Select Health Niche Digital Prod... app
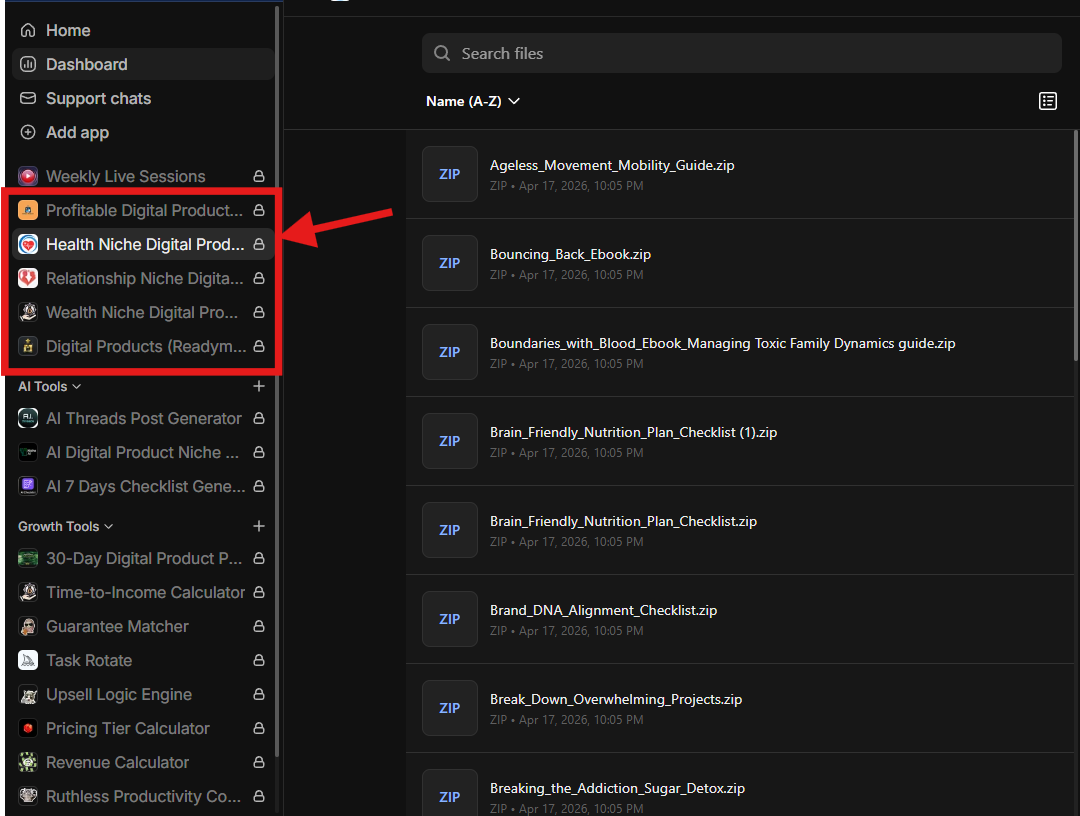Image resolution: width=1080 pixels, height=816 pixels. coord(143,244)
